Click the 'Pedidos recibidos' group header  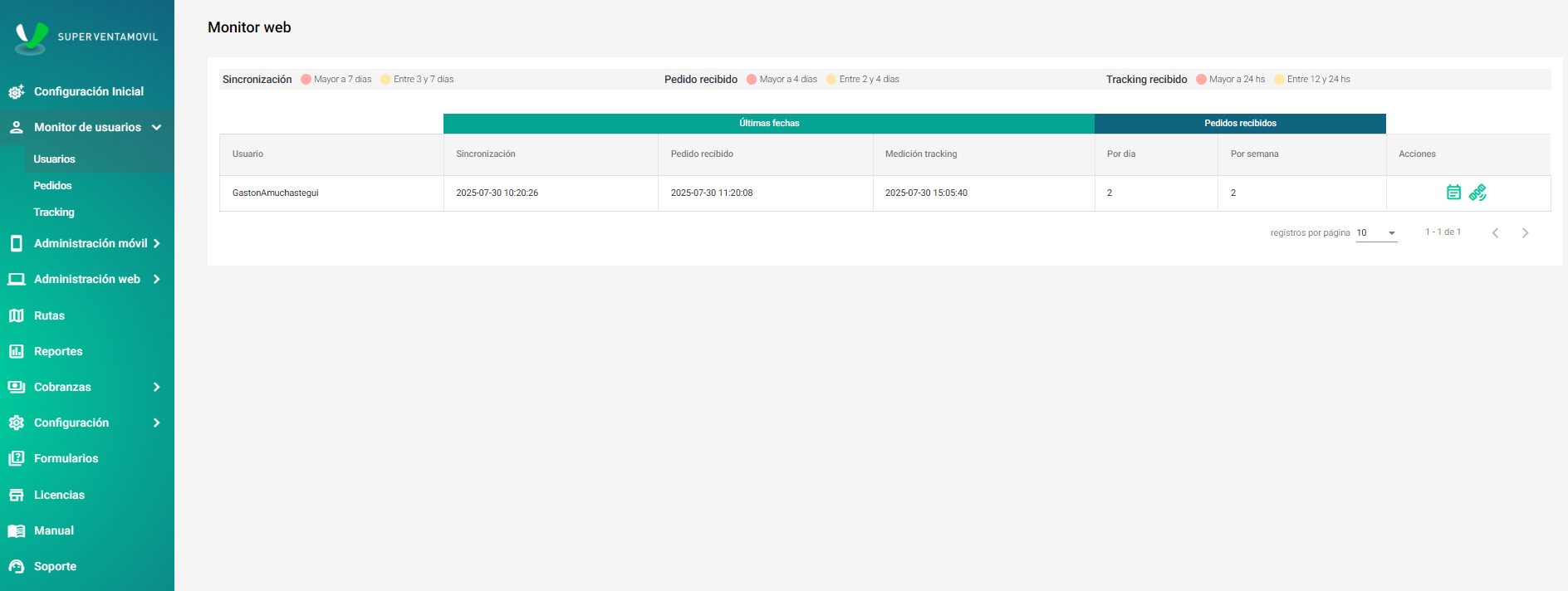(x=1240, y=124)
